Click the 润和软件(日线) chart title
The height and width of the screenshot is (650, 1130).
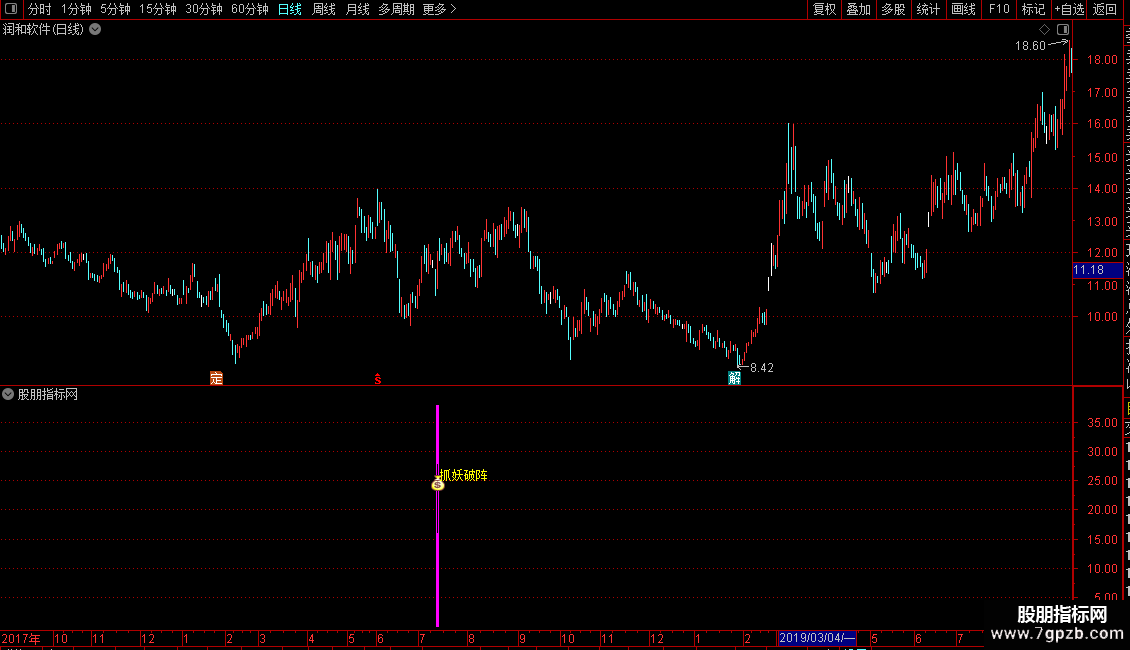(43, 30)
